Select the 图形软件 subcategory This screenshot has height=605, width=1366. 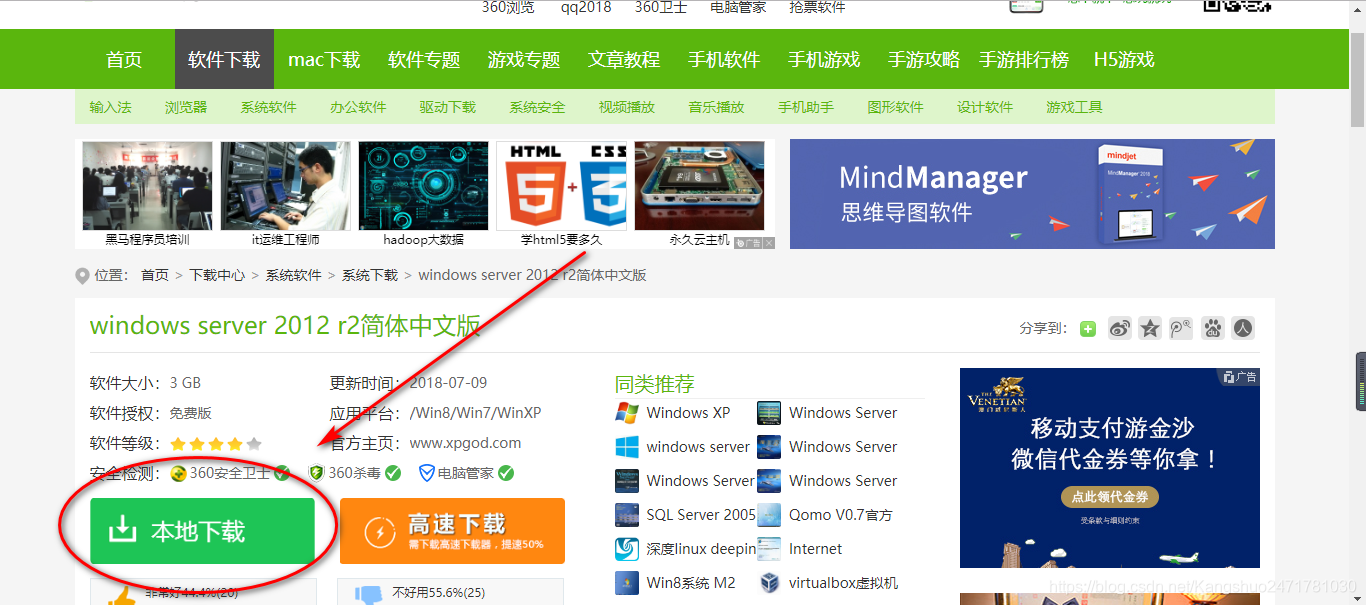point(895,107)
